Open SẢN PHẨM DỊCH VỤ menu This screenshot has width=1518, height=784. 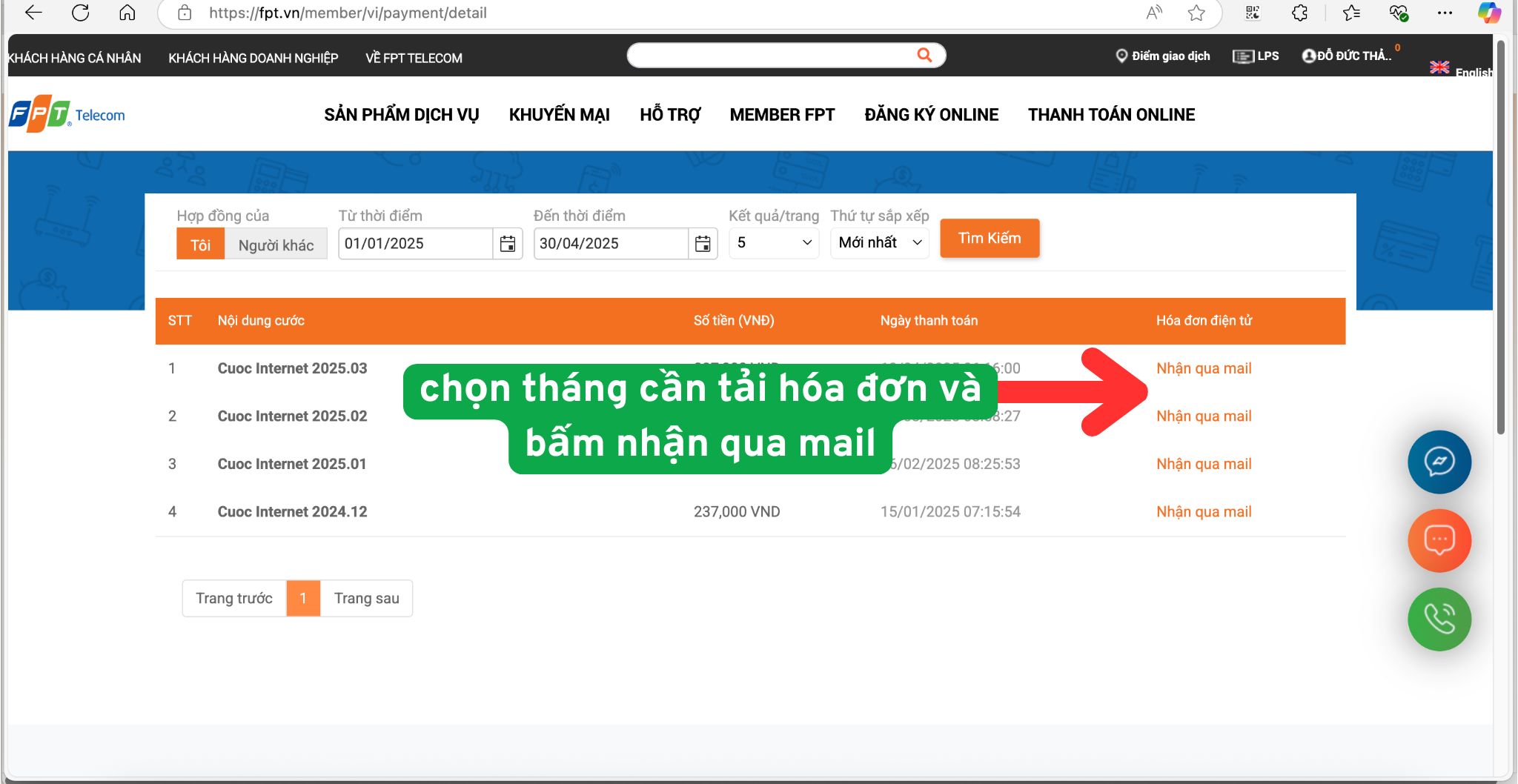click(x=402, y=115)
